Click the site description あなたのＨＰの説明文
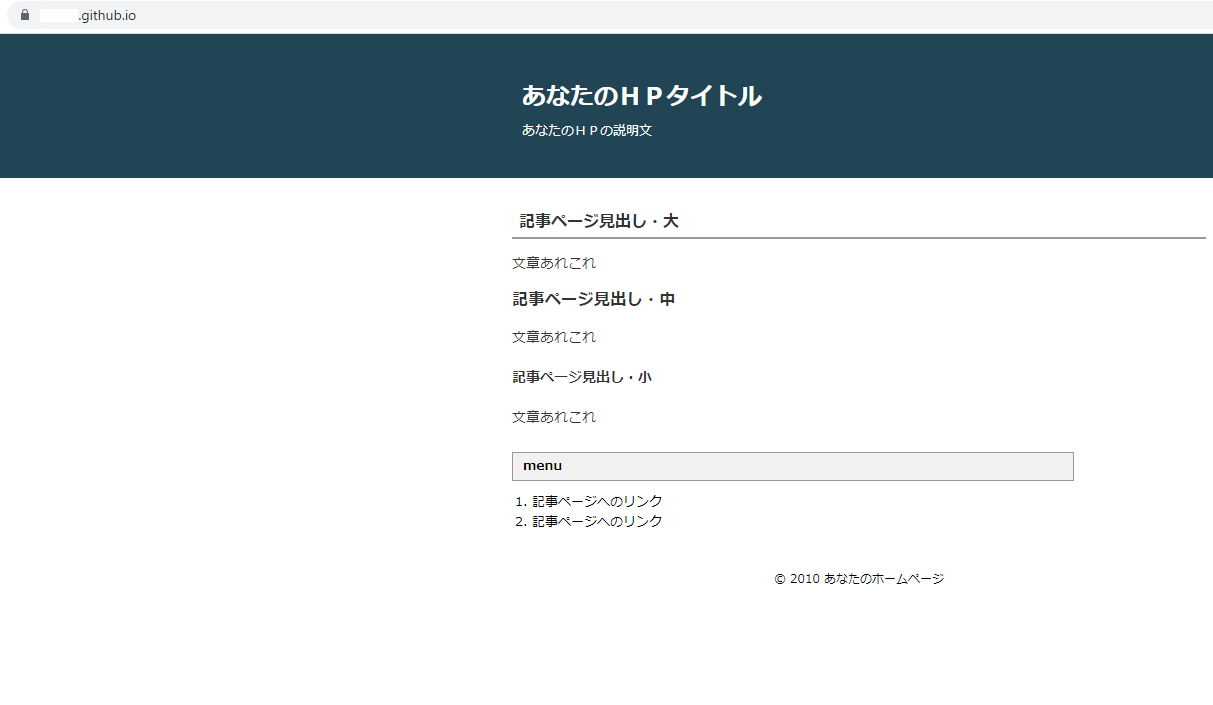 (x=586, y=130)
